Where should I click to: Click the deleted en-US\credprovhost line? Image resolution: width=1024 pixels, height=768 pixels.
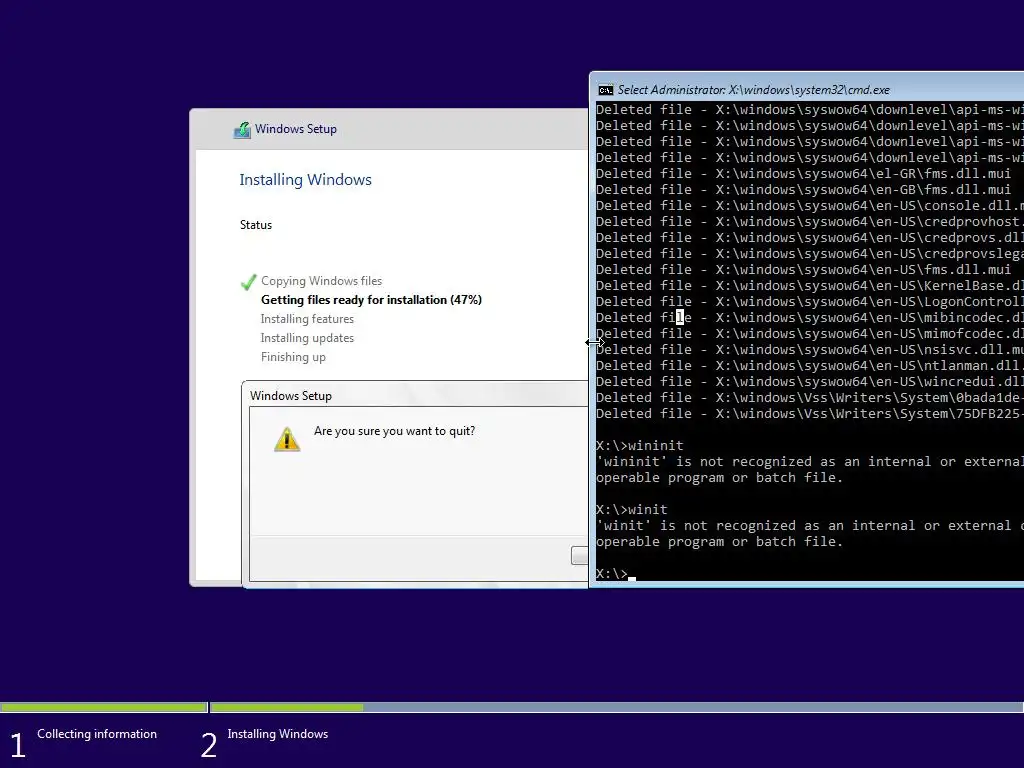point(809,221)
